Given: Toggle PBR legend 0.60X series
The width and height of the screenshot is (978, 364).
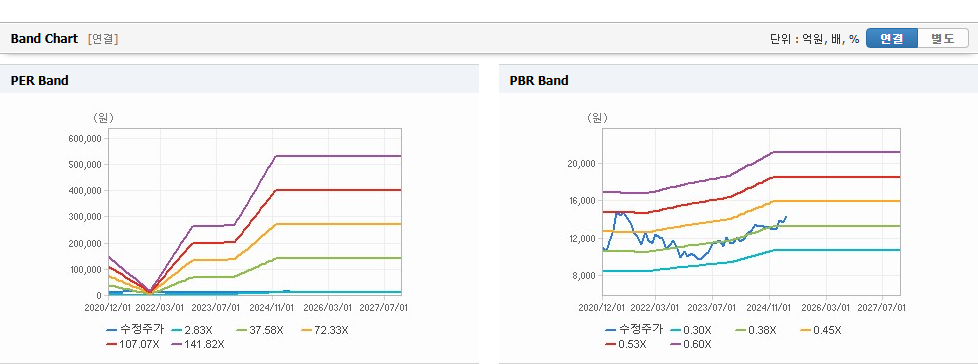Looking at the screenshot, I should pyautogui.click(x=691, y=343).
